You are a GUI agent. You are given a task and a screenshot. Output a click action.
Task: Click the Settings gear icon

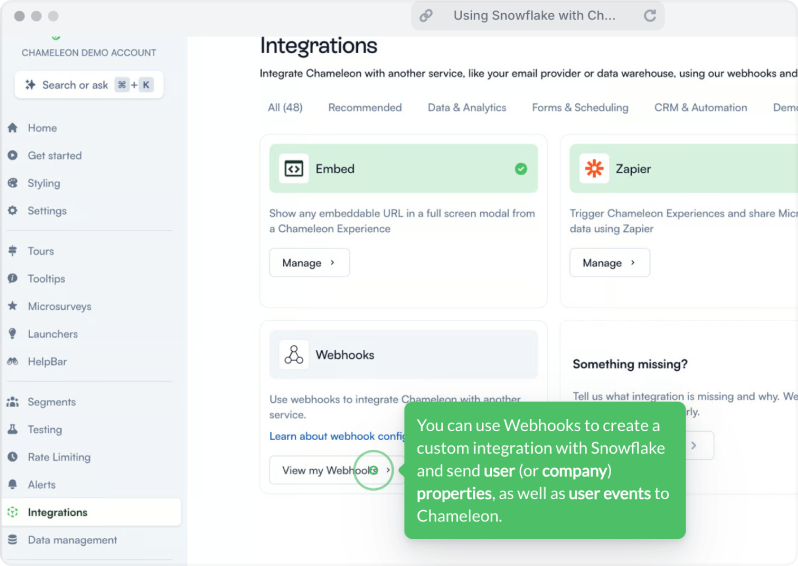13,210
